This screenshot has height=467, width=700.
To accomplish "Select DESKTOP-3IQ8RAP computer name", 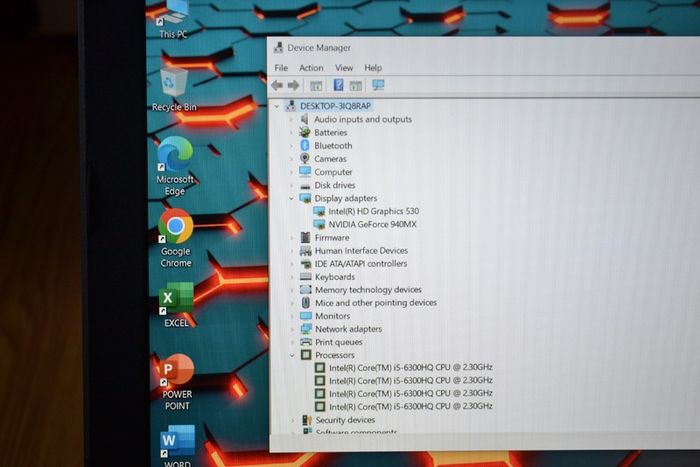I will click(335, 106).
